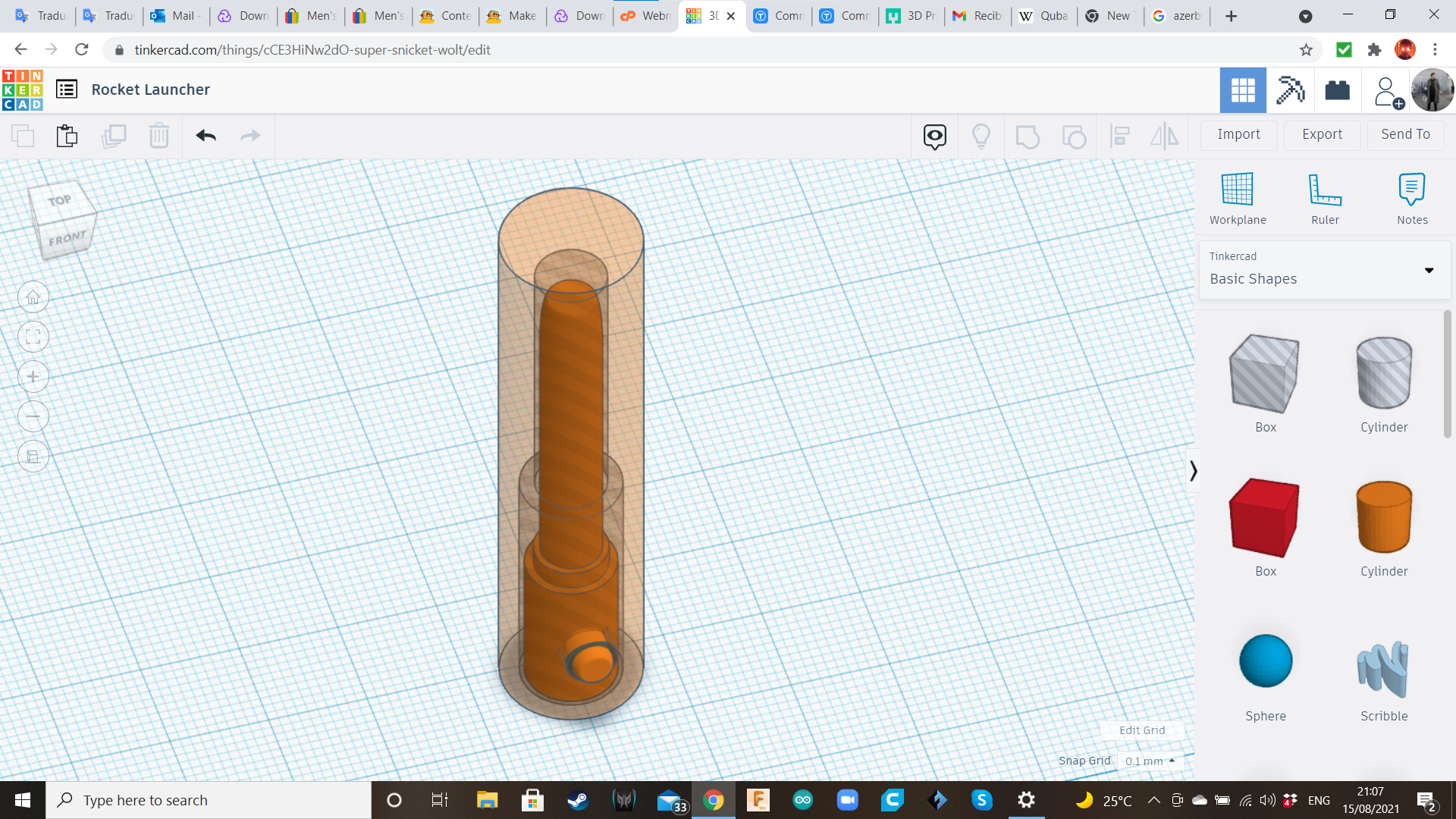1456x819 pixels.
Task: Paste with the clipboard icon
Action: [67, 136]
